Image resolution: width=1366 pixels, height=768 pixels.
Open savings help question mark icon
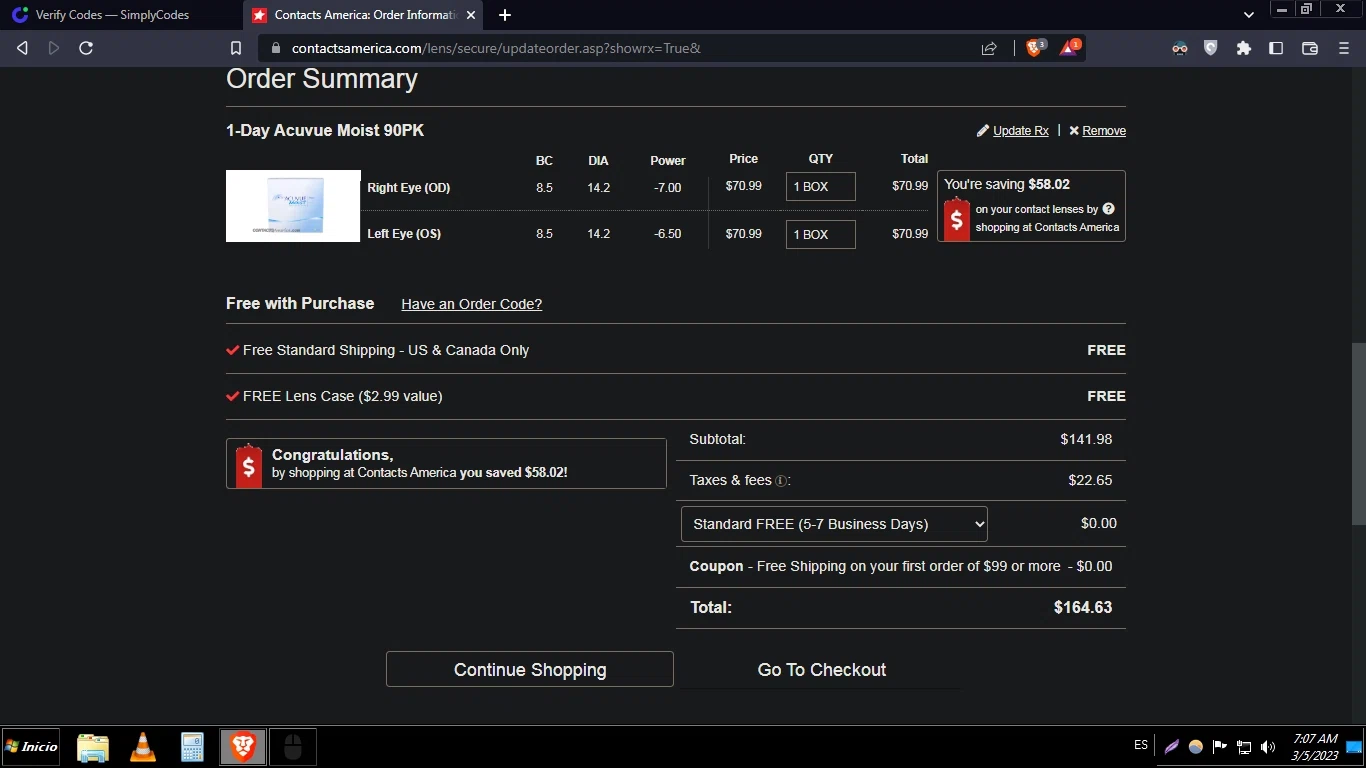[1108, 209]
